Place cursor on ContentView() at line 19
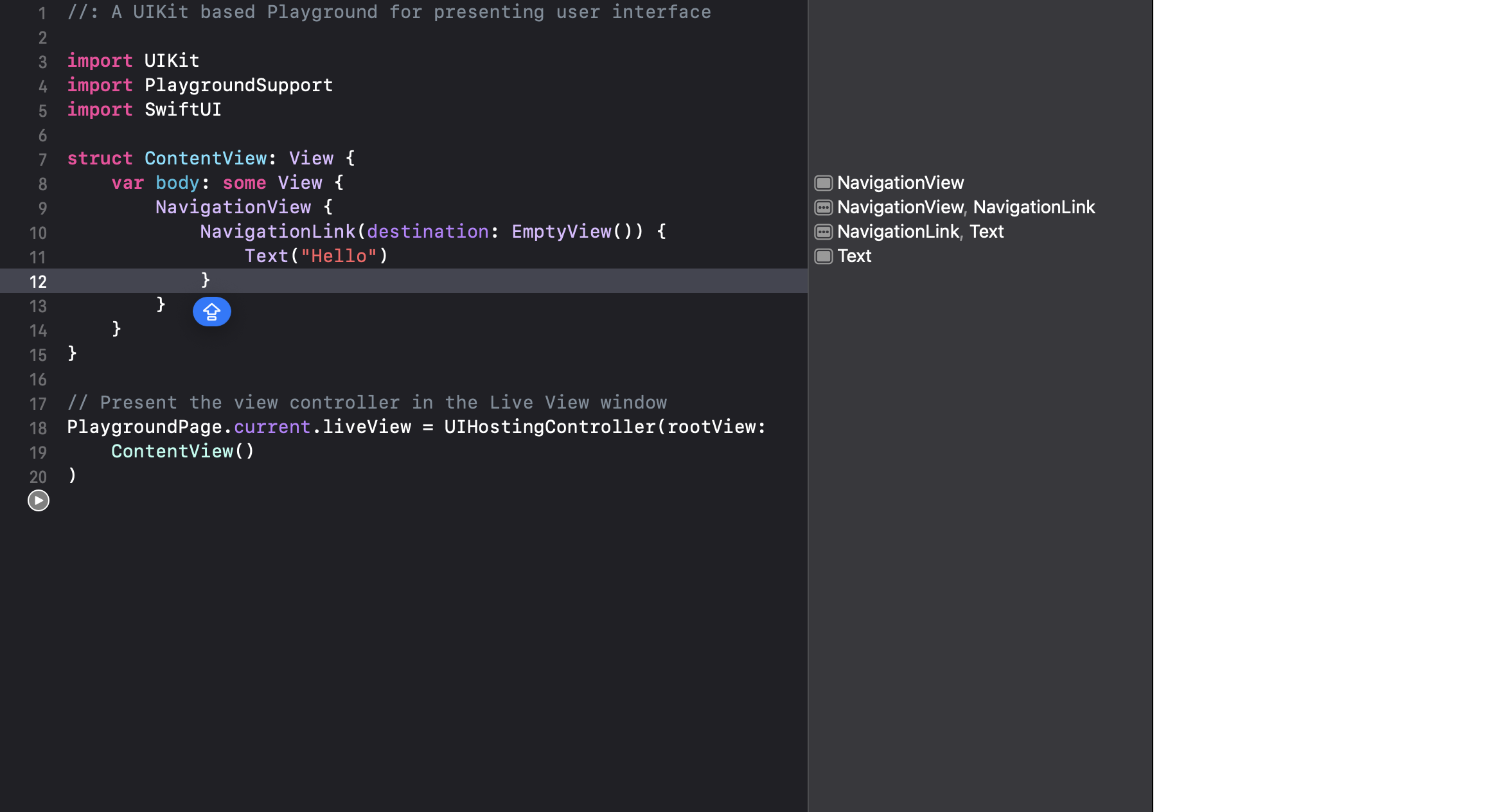1488x812 pixels. point(182,452)
